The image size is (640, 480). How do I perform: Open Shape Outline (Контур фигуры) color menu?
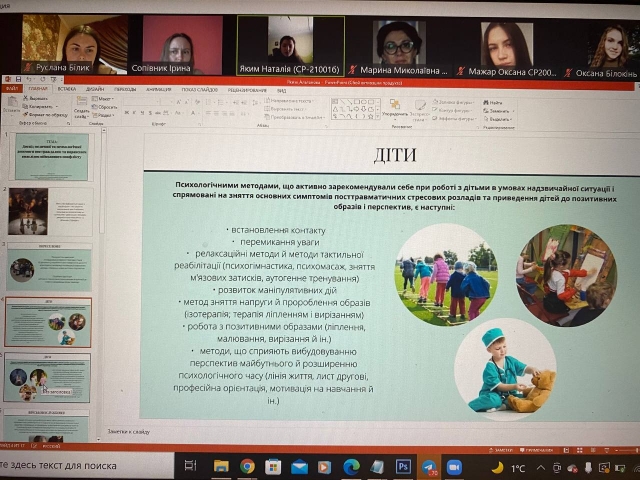(x=452, y=110)
